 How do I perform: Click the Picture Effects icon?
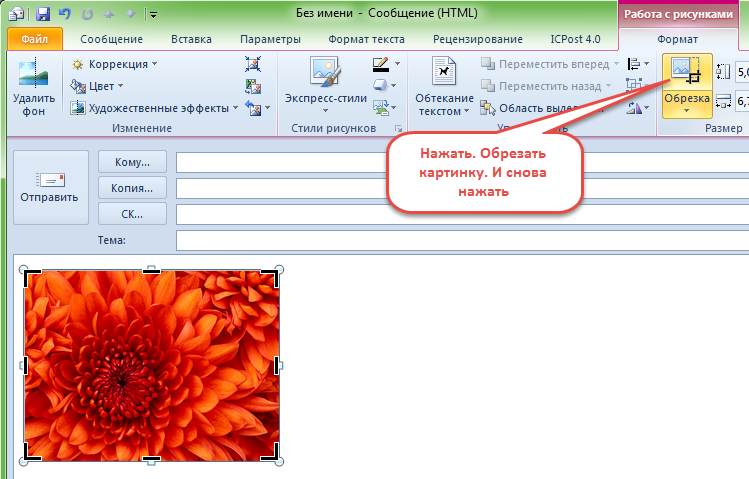click(x=380, y=85)
